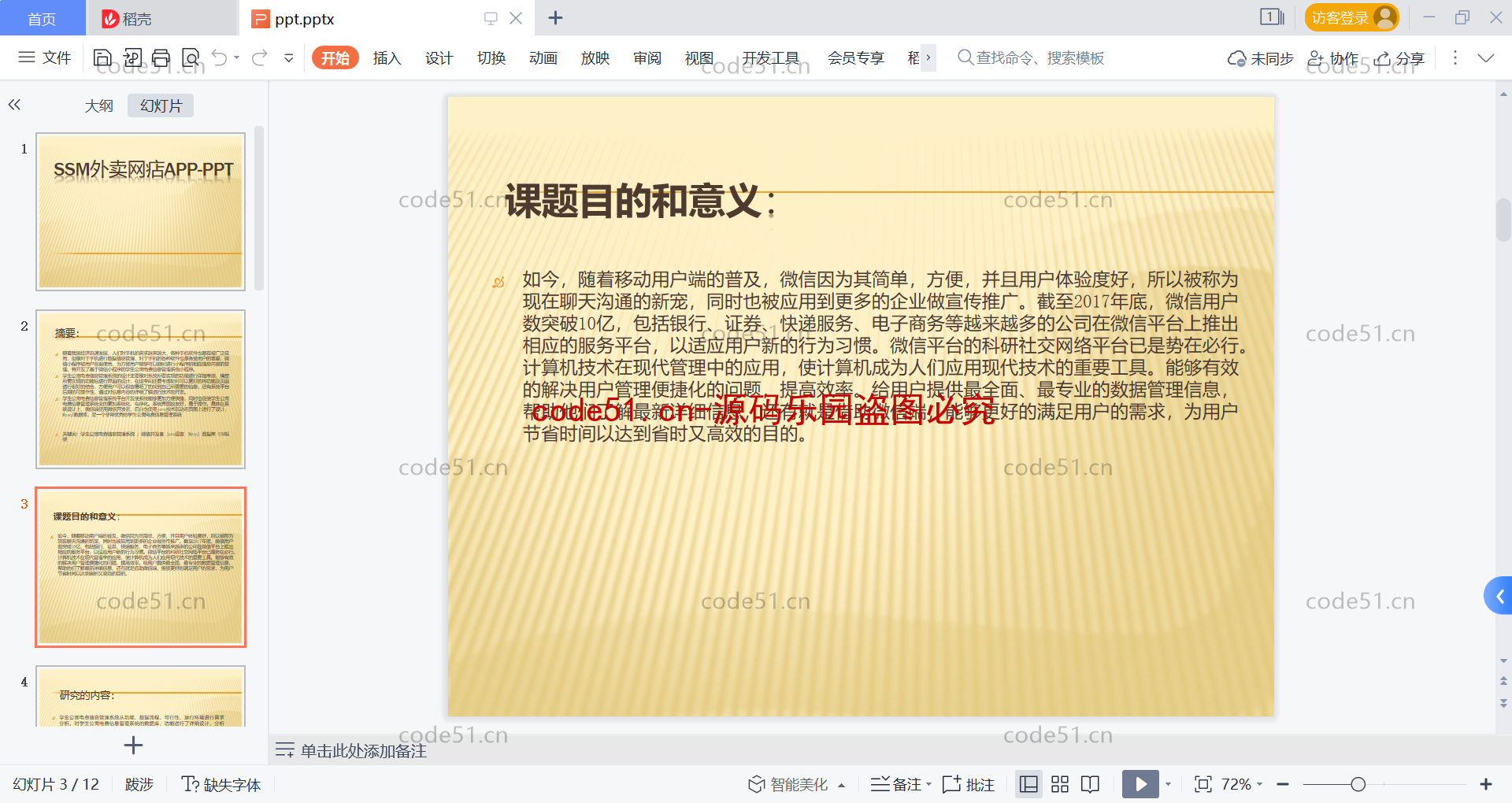Screen dimensions: 1512x803
Task: Collapse the ribbon with chevron arrow
Action: click(x=1486, y=58)
